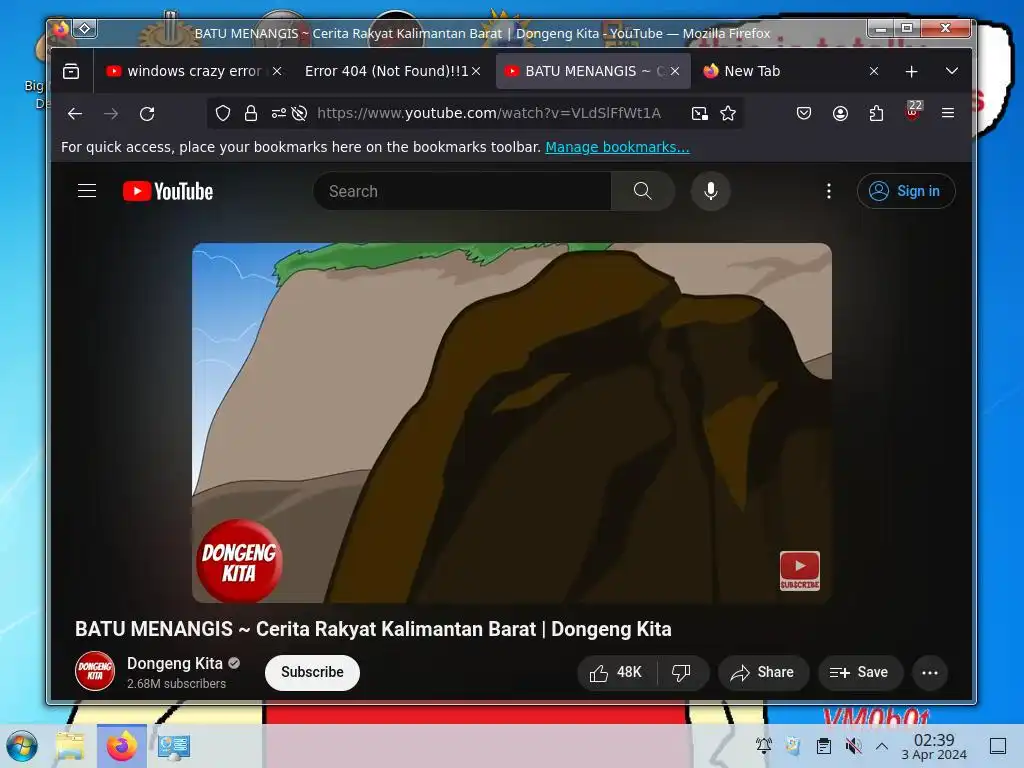Open tracking protection shield icon
The image size is (1024, 768).
click(223, 114)
